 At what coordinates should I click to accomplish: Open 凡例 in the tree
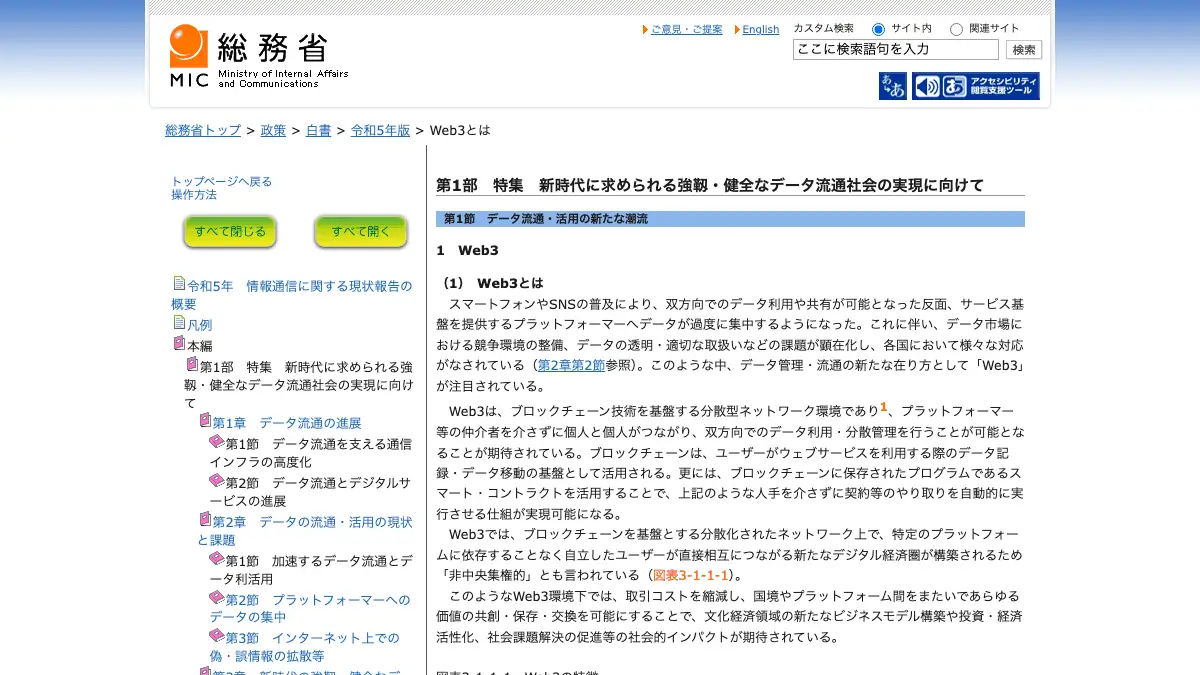[199, 325]
